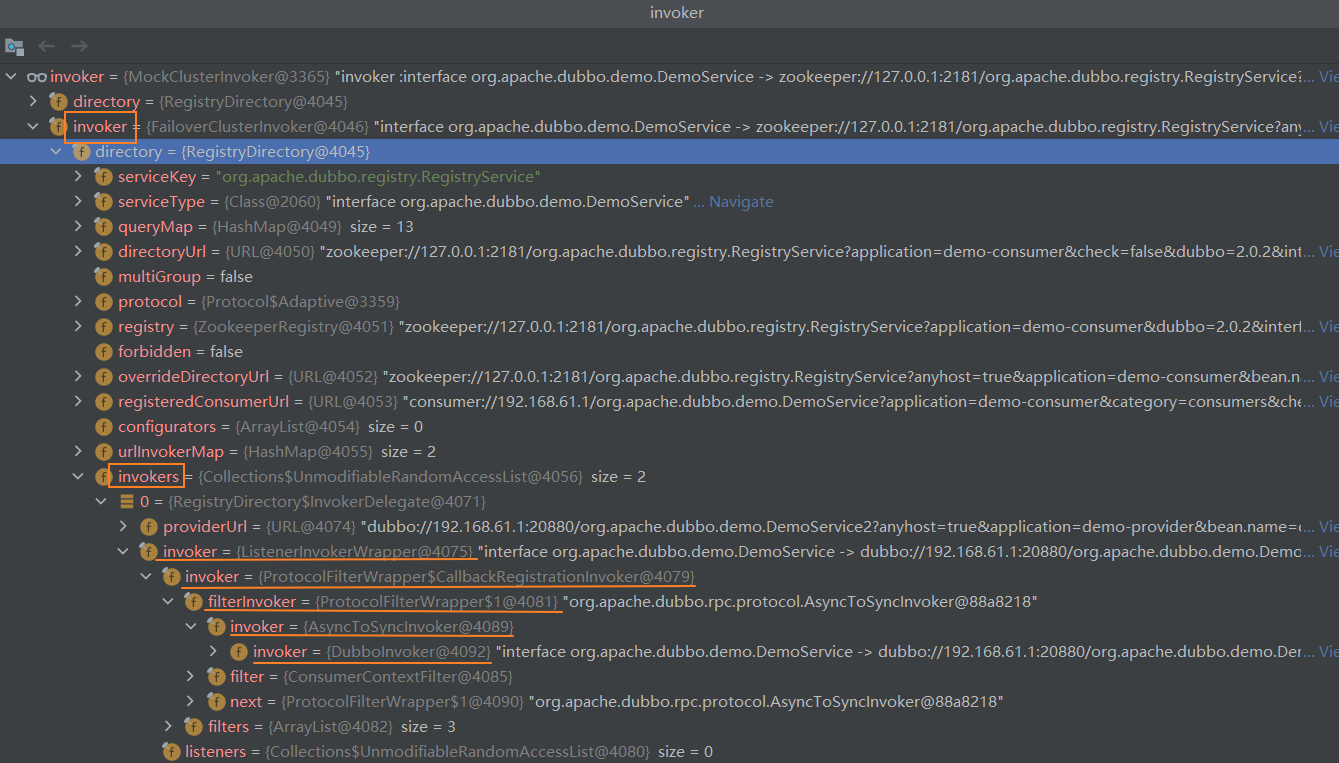This screenshot has width=1339, height=763.
Task: Click View link on overrideDirectoryUrl row
Action: pos(1328,377)
